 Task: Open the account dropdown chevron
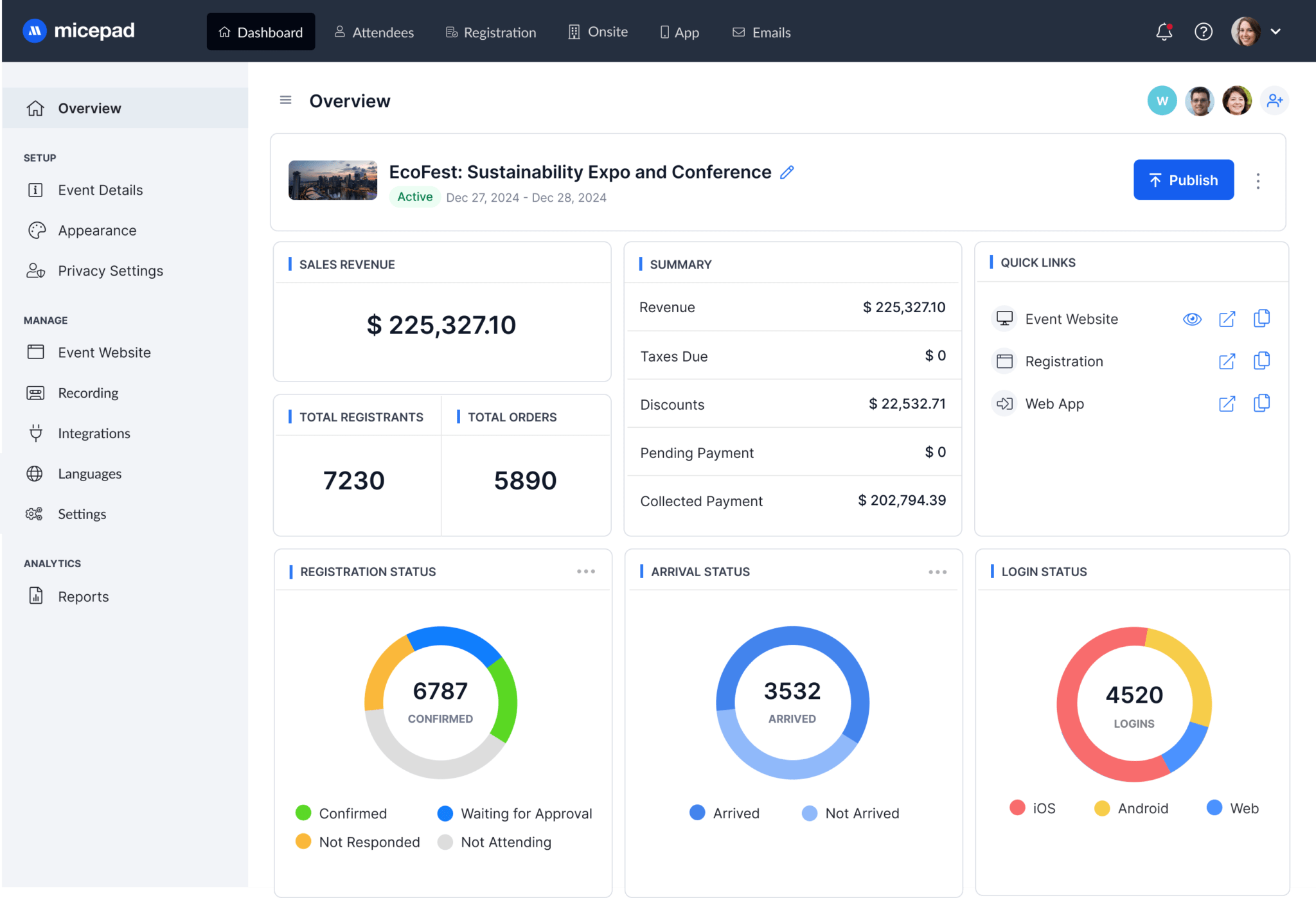click(x=1277, y=31)
